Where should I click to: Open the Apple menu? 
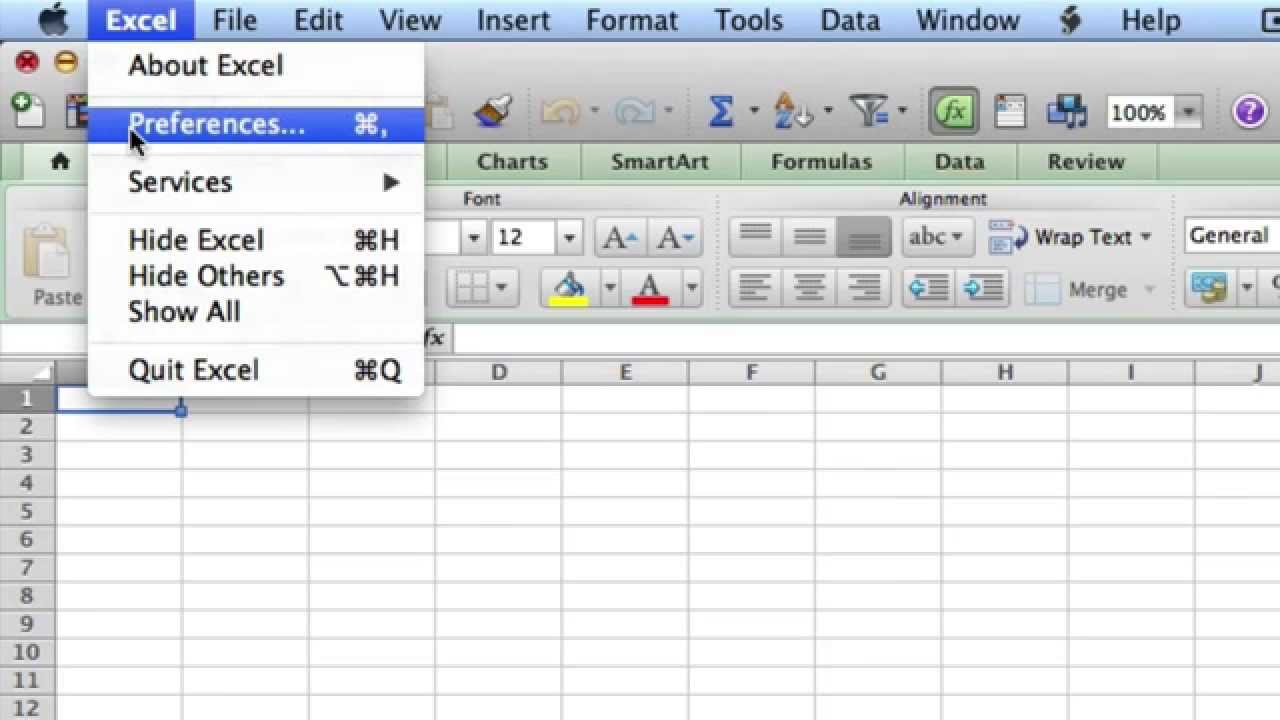(x=53, y=19)
